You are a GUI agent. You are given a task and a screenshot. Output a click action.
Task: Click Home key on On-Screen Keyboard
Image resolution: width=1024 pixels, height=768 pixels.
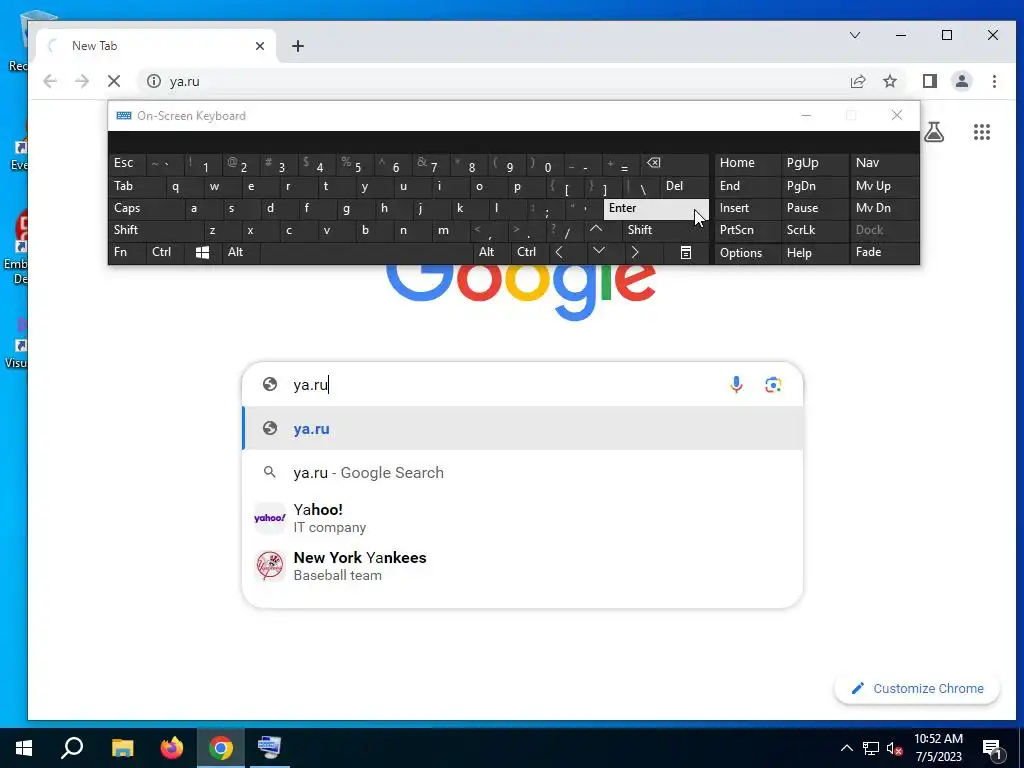(748, 163)
